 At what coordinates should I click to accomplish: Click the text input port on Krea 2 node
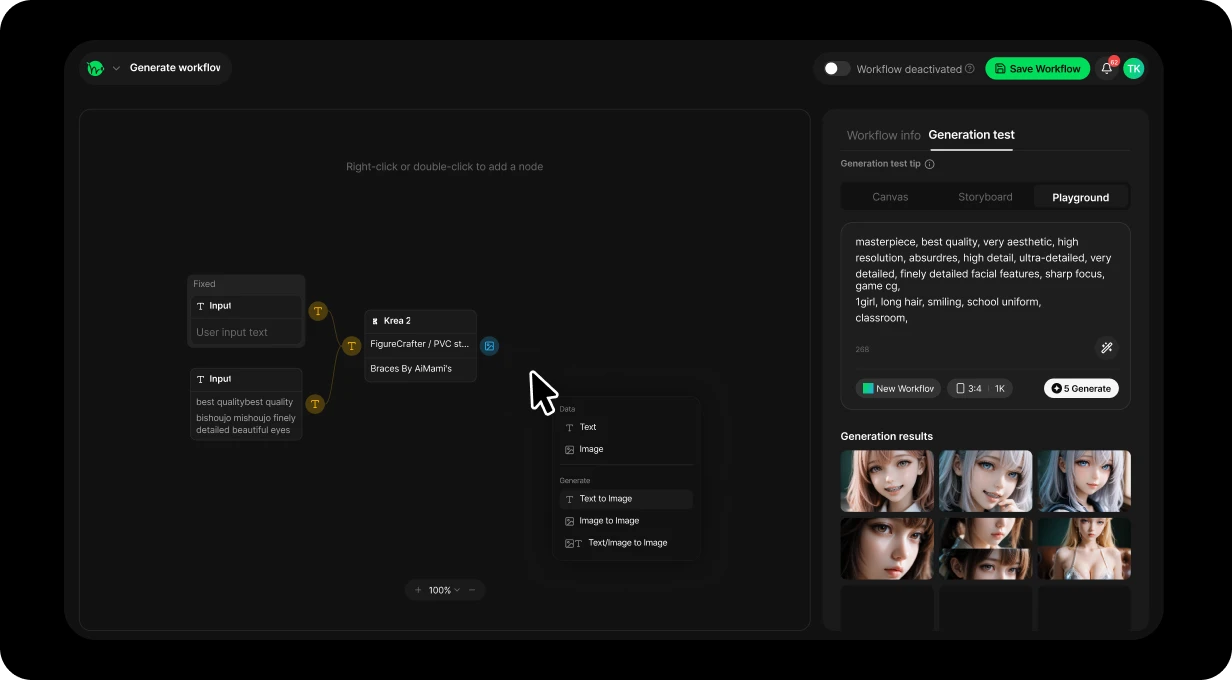tap(351, 346)
